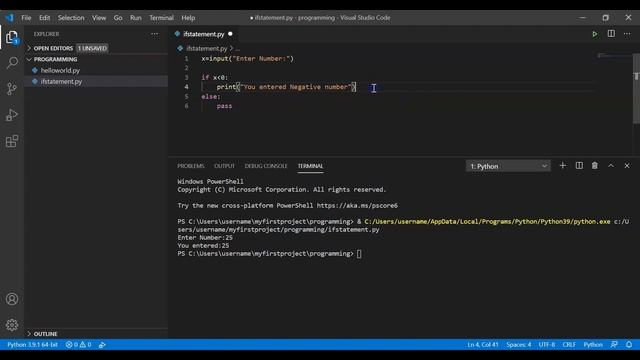The height and width of the screenshot is (360, 640).
Task: Open the Accounts icon in activity bar
Action: [12, 299]
